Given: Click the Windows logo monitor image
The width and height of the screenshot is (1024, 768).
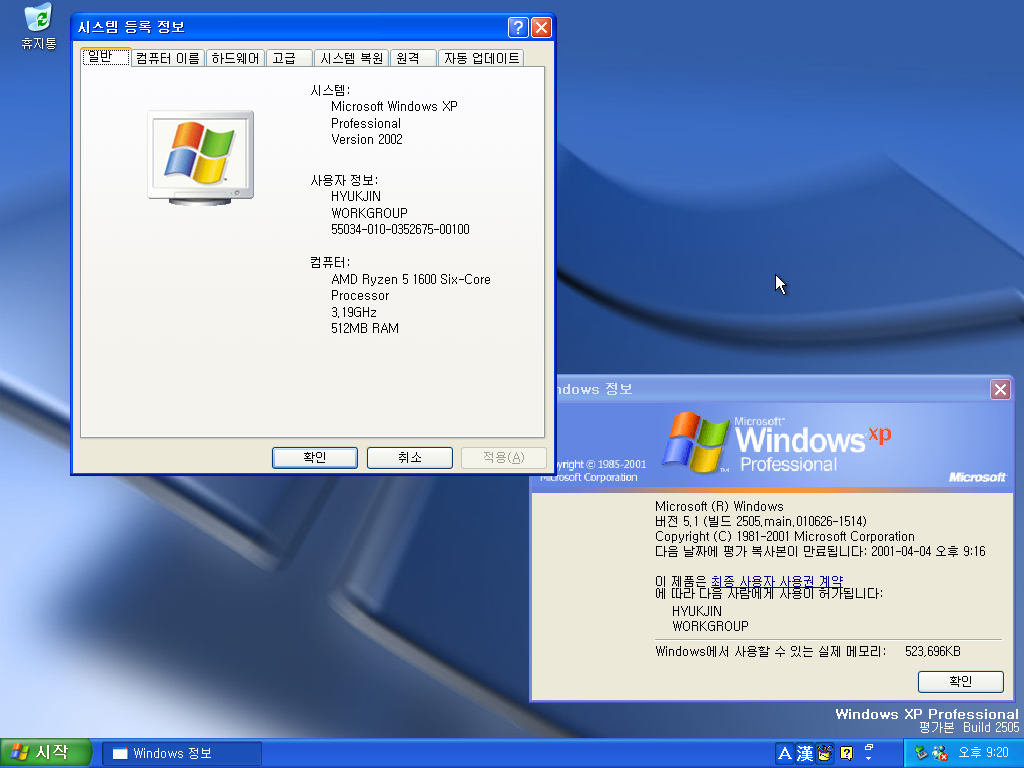Looking at the screenshot, I should tap(200, 158).
